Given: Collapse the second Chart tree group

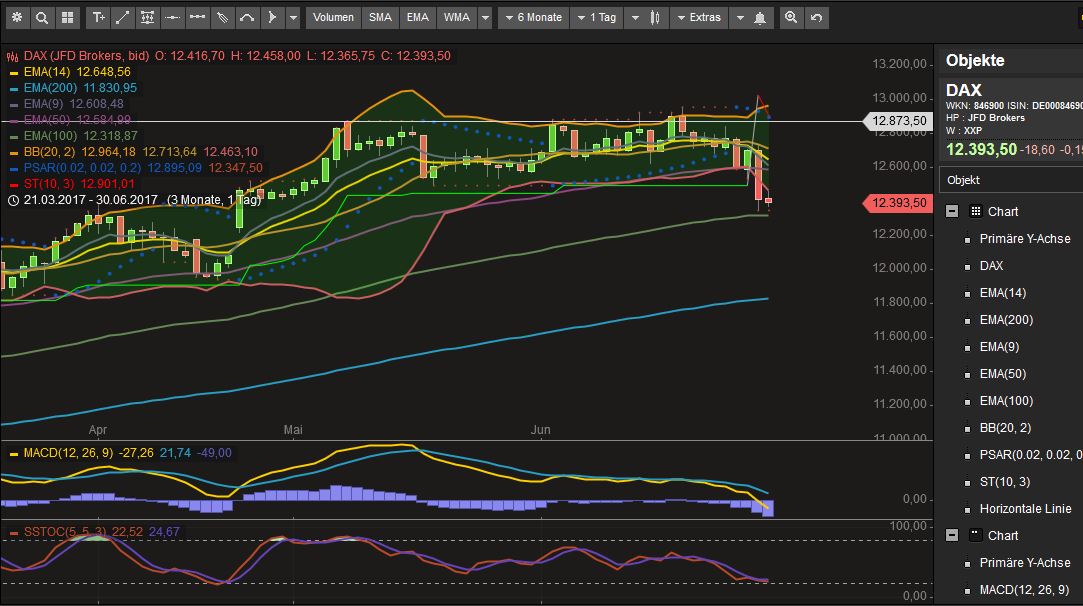Looking at the screenshot, I should coord(952,536).
